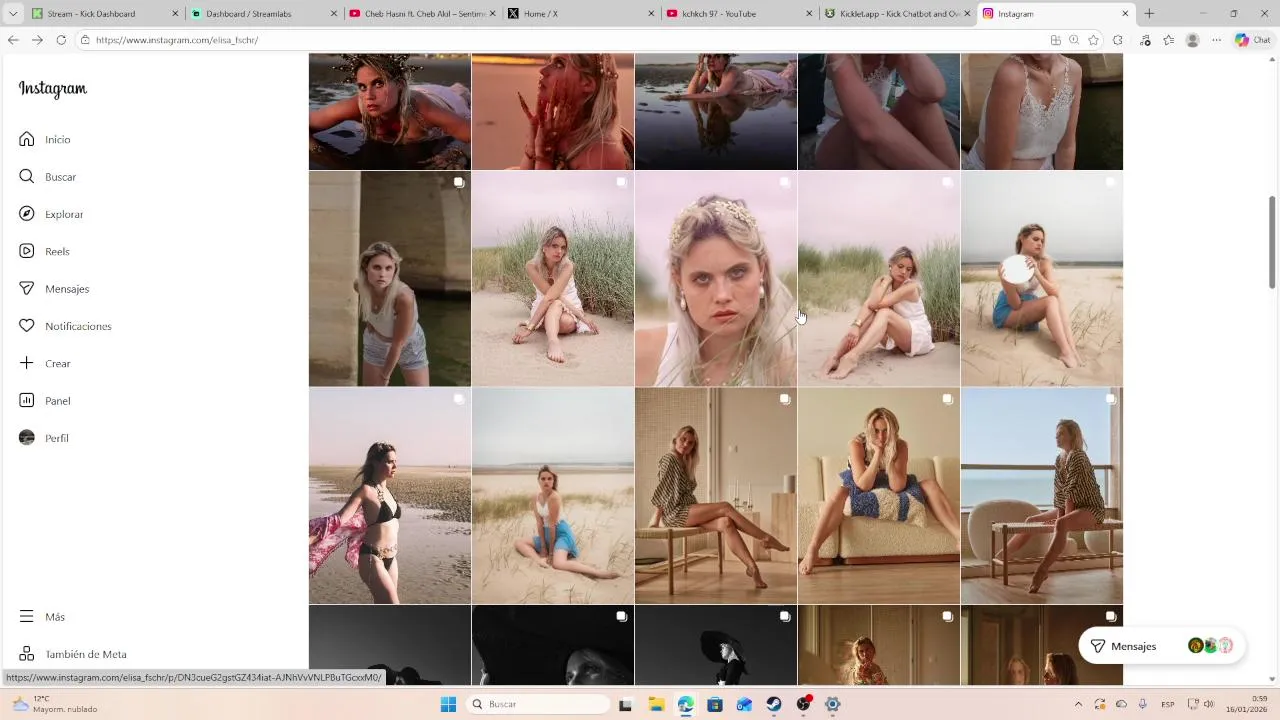Open the Panel dashboard icon
Image resolution: width=1280 pixels, height=720 pixels.
point(27,401)
